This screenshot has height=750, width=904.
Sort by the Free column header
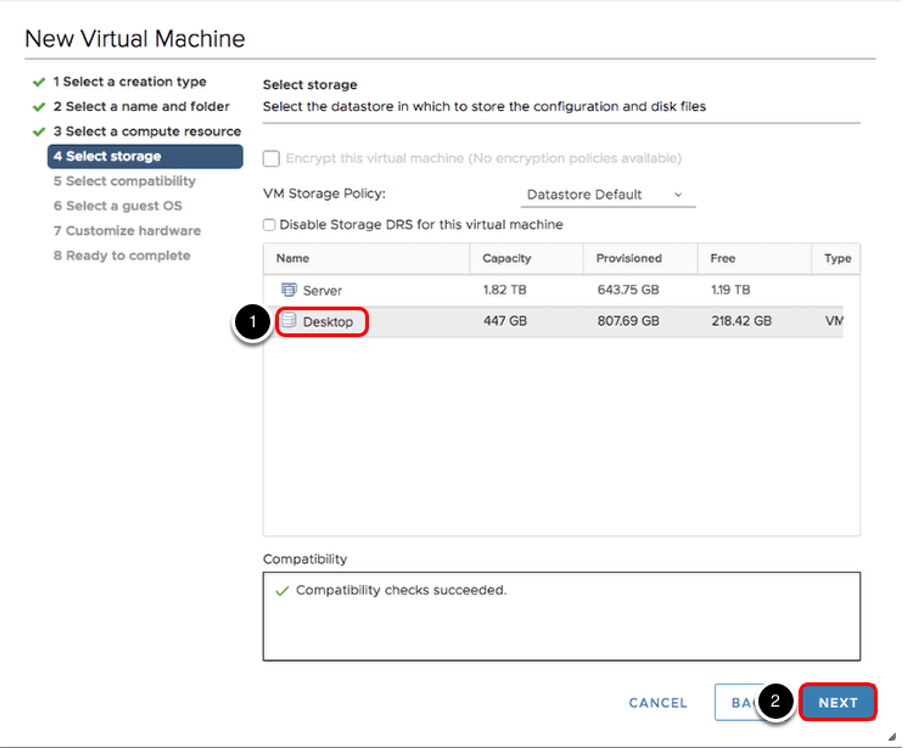pyautogui.click(x=723, y=258)
